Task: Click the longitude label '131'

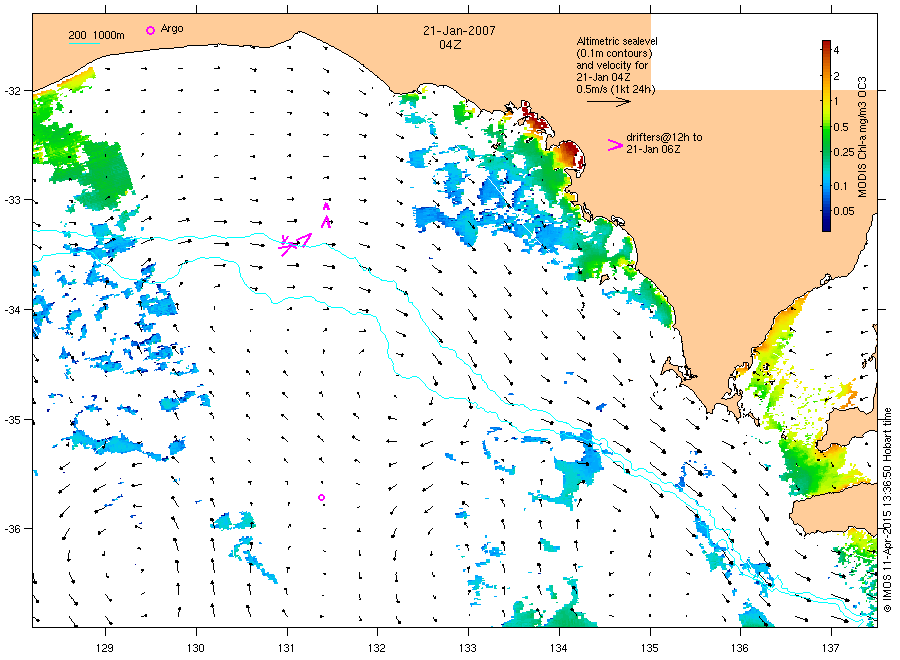Action: click(x=286, y=648)
